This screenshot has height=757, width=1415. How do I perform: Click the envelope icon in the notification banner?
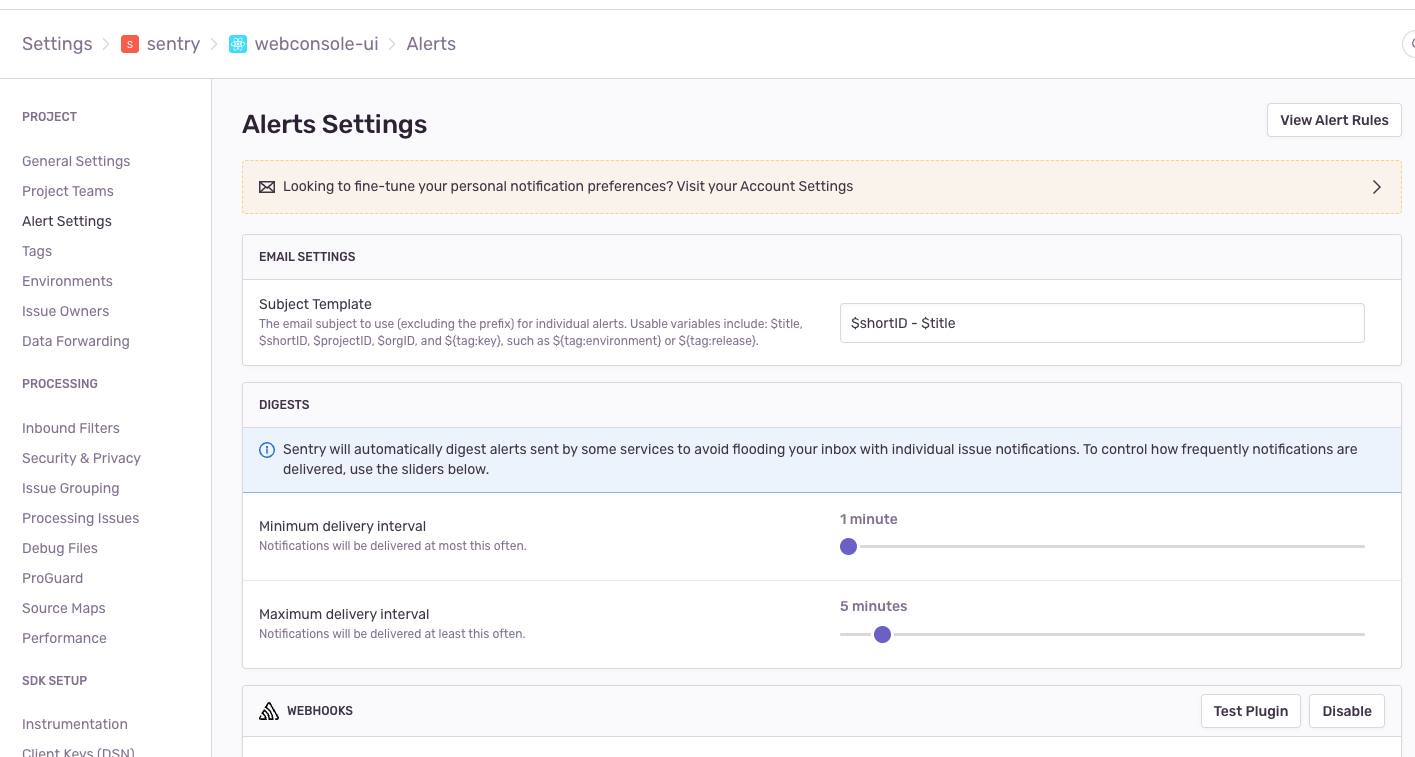pyautogui.click(x=266, y=186)
